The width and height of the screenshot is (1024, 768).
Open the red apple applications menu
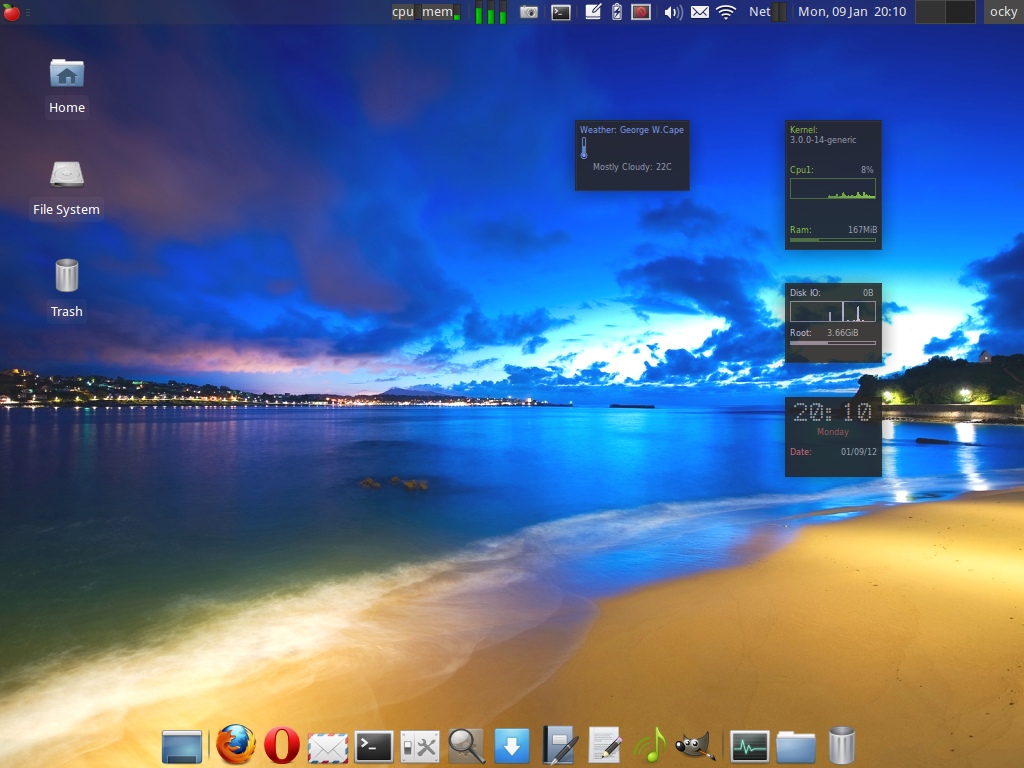pos(12,12)
